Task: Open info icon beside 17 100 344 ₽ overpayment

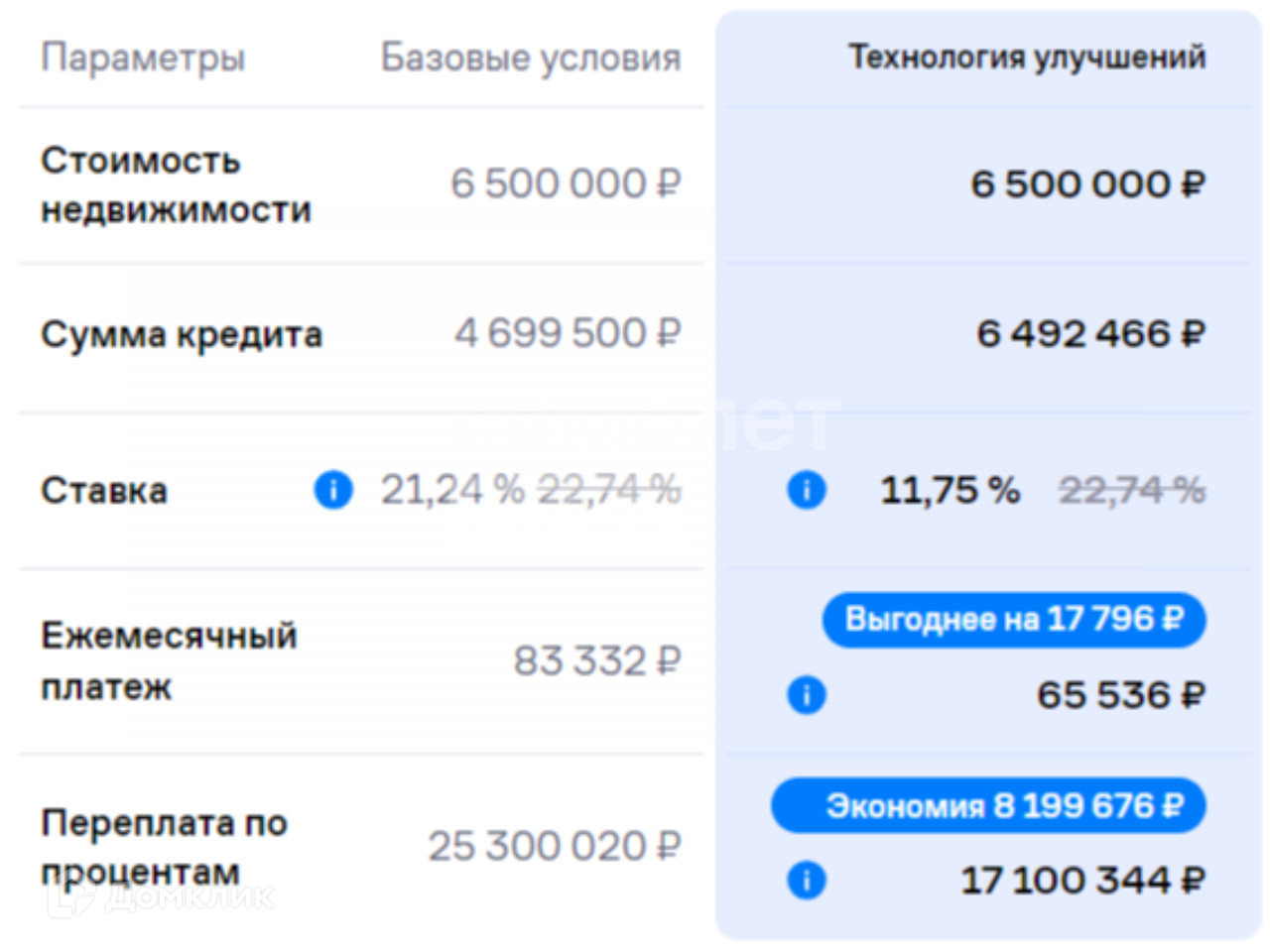Action: (806, 881)
